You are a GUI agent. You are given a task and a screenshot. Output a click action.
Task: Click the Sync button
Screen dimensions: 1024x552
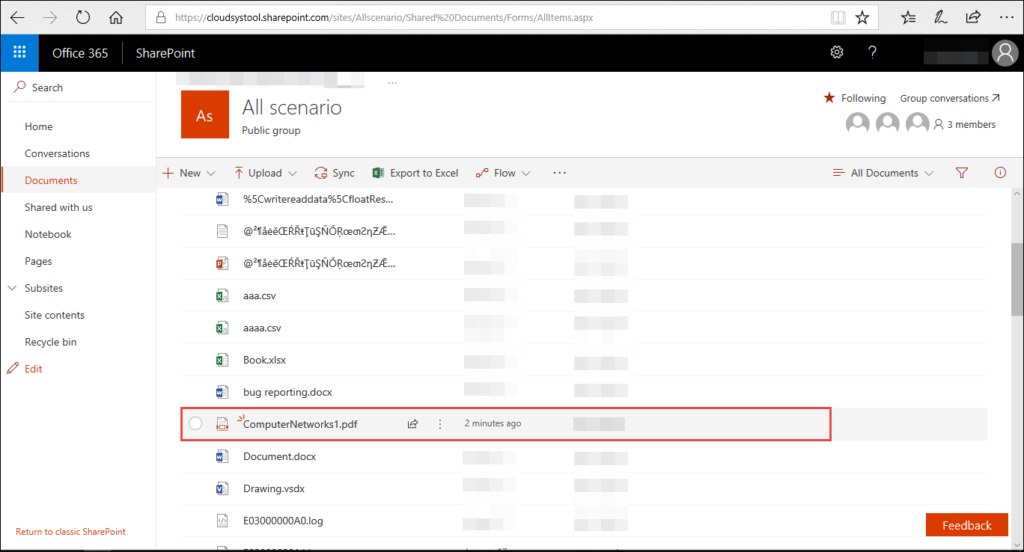coord(334,173)
